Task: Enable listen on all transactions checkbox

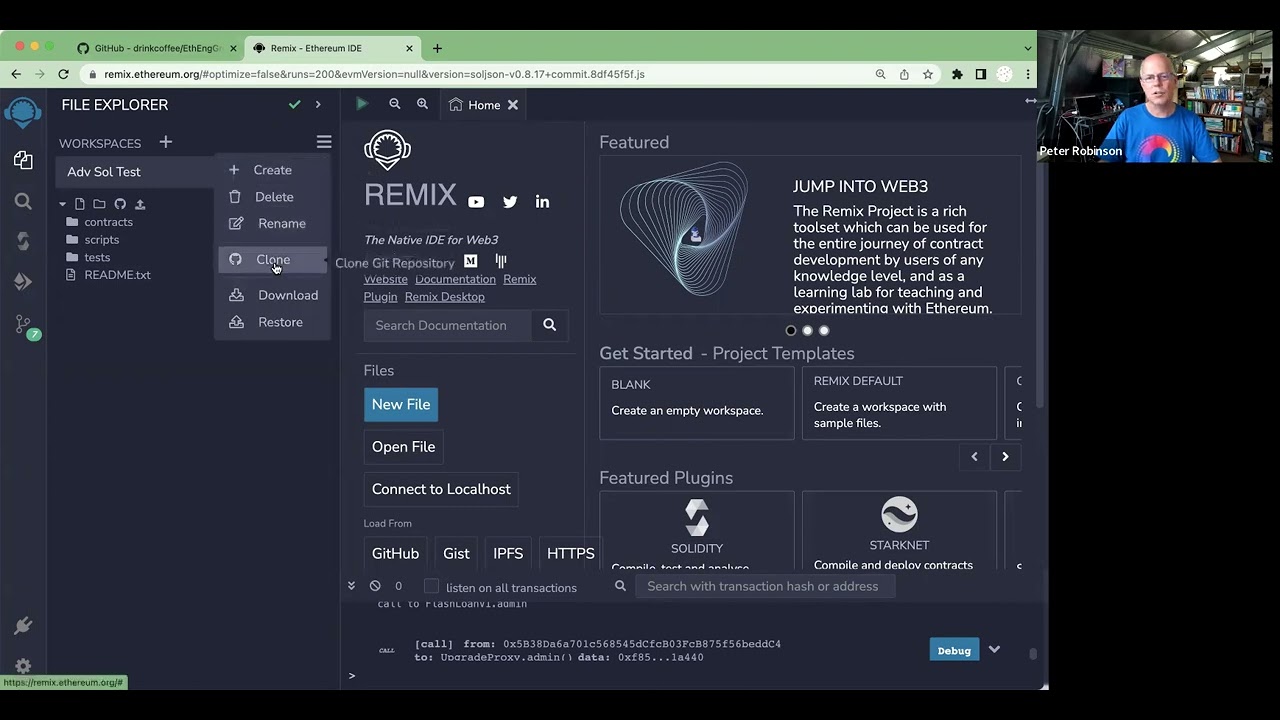Action: click(x=431, y=586)
